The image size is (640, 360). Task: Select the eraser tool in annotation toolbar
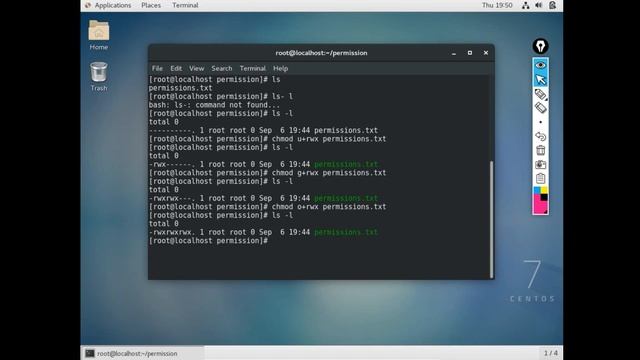(540, 108)
